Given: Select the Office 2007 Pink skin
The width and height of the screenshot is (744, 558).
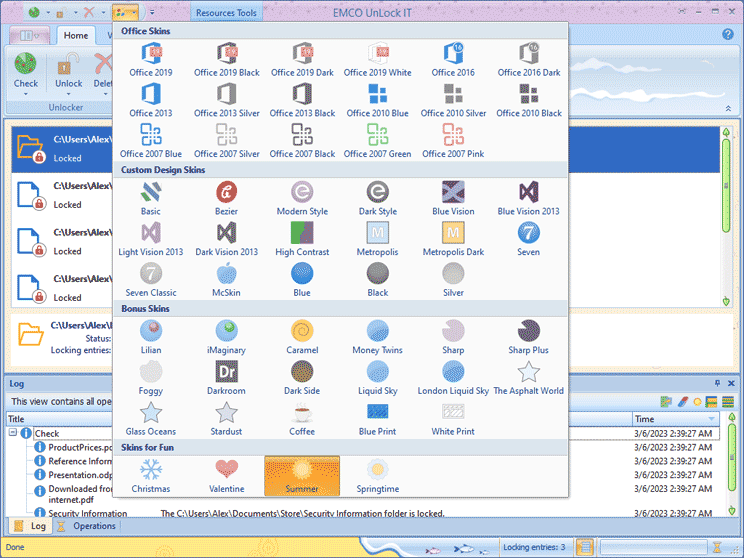Looking at the screenshot, I should tap(451, 140).
